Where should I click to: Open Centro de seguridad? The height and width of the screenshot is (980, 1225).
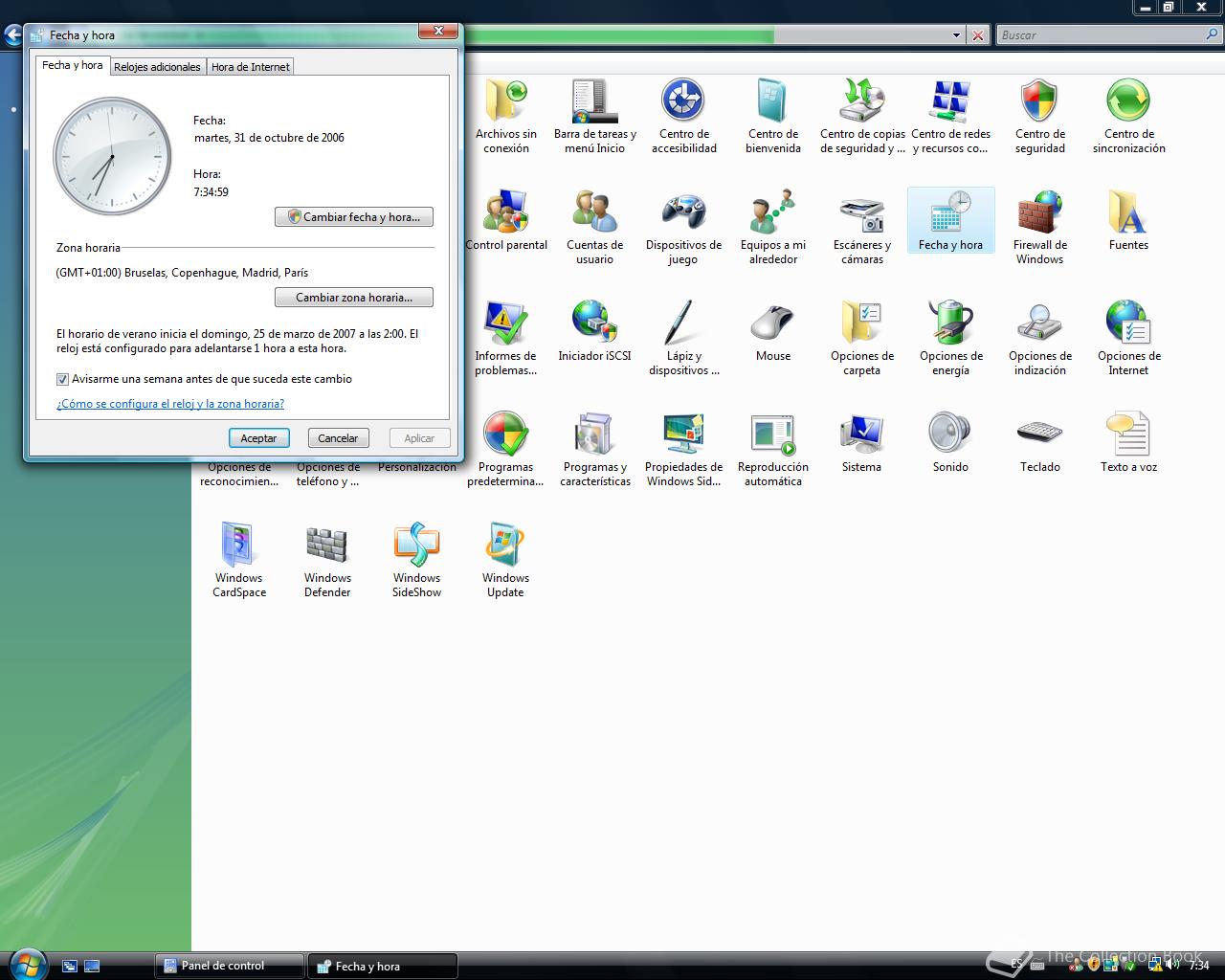1039,117
